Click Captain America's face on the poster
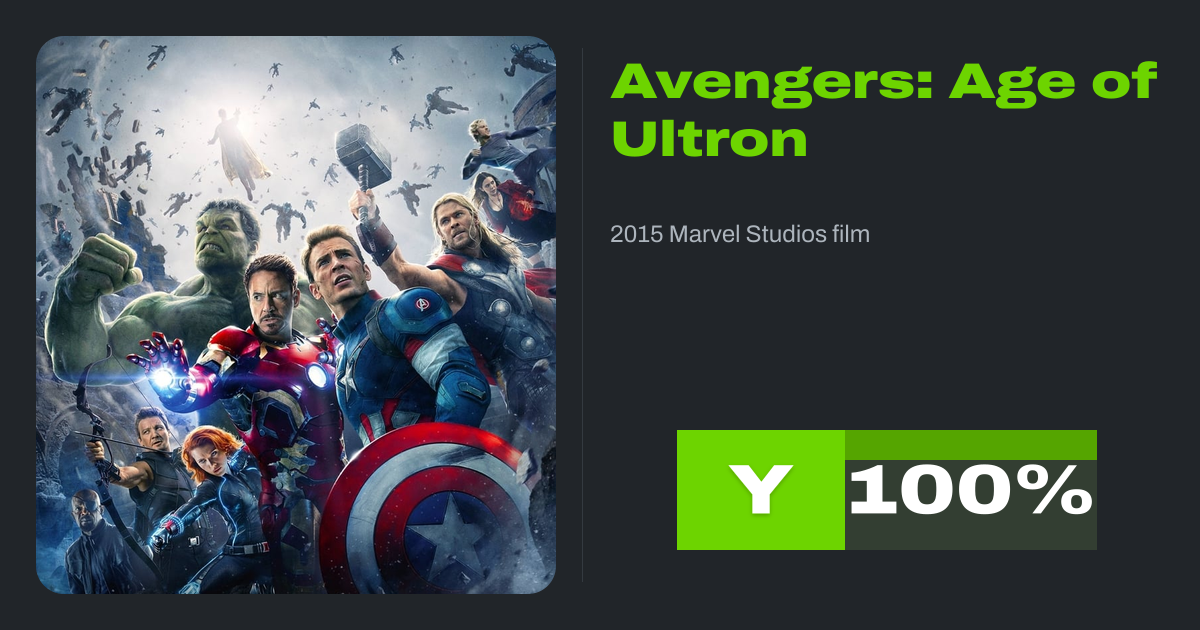This screenshot has height=630, width=1200. 333,268
